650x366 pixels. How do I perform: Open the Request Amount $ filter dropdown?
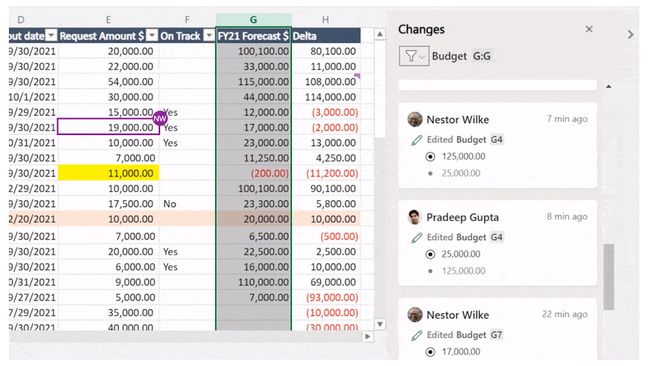(152, 36)
